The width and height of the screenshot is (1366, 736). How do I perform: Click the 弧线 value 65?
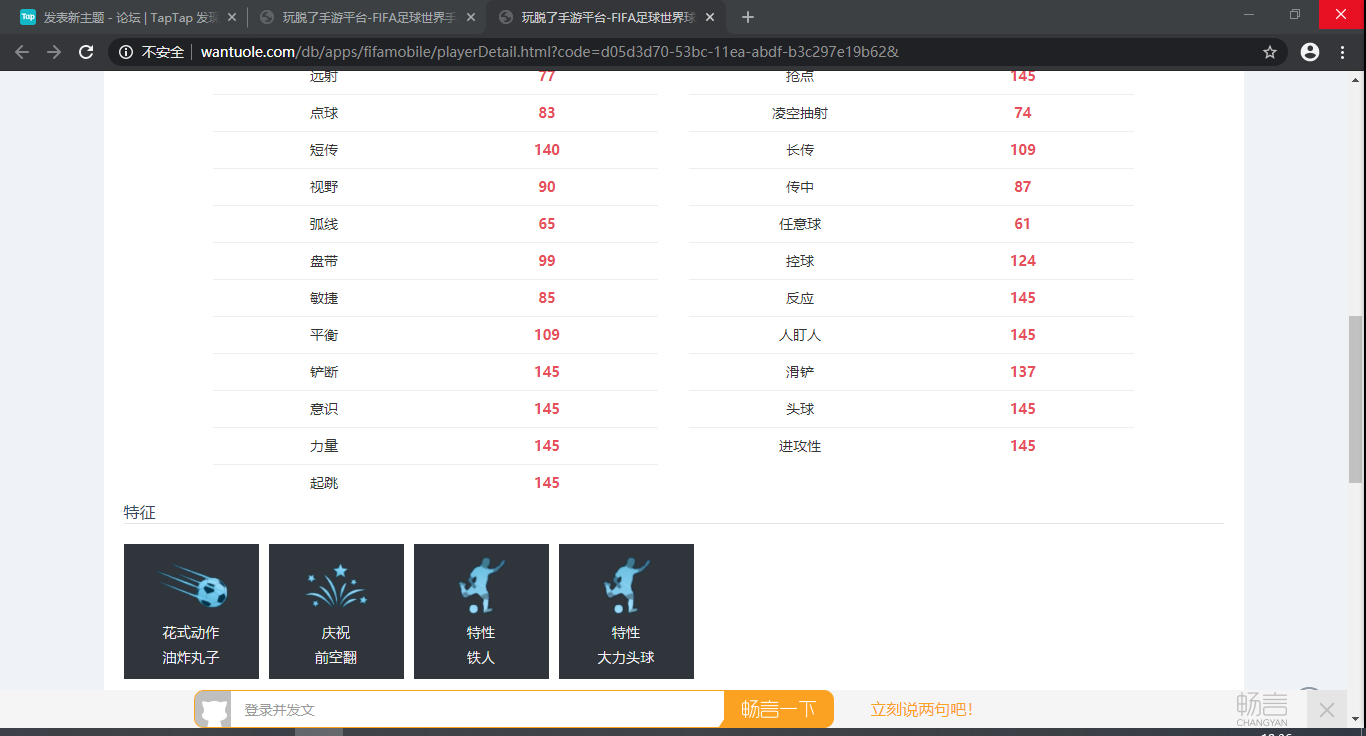point(547,224)
